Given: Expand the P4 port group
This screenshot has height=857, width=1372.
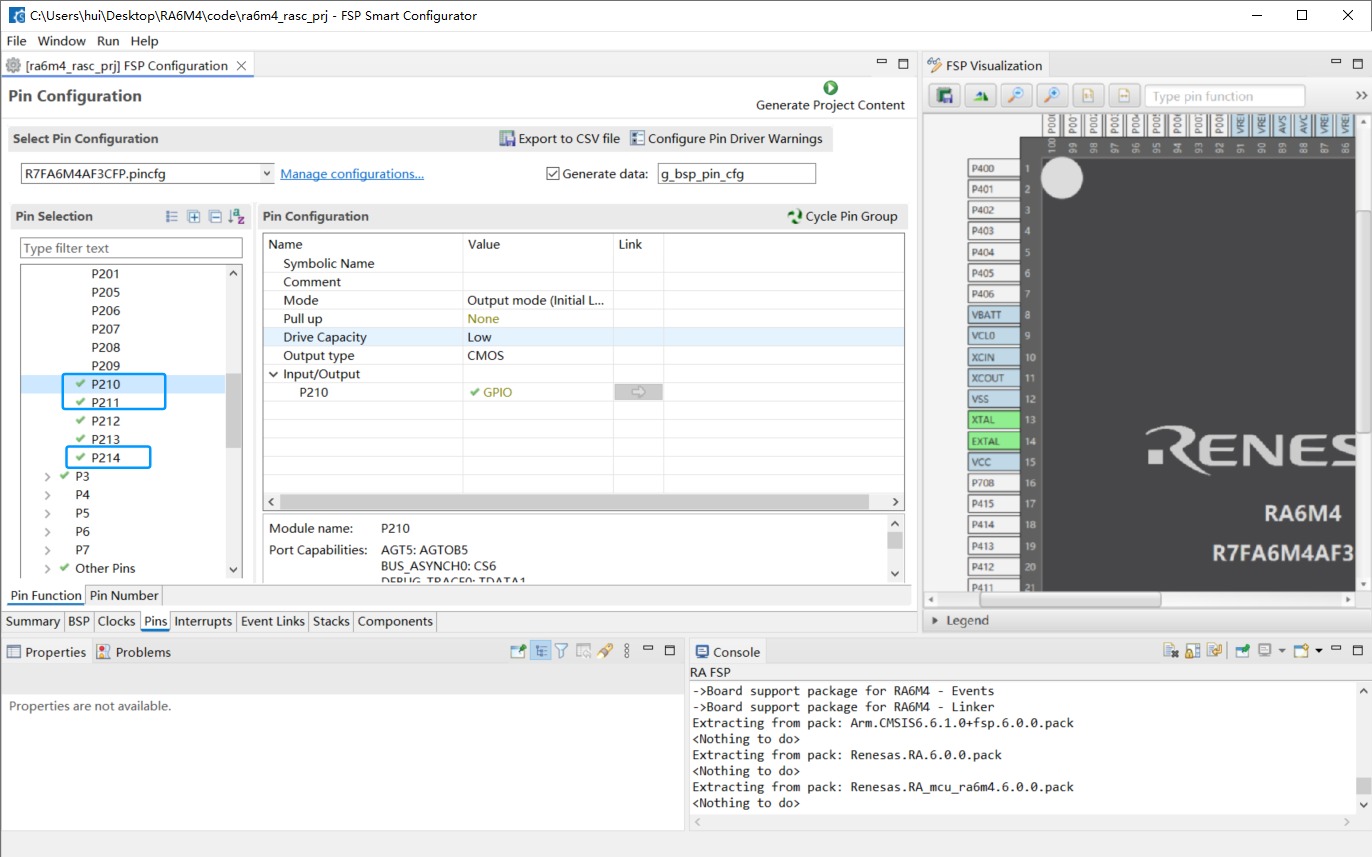Looking at the screenshot, I should click(47, 495).
